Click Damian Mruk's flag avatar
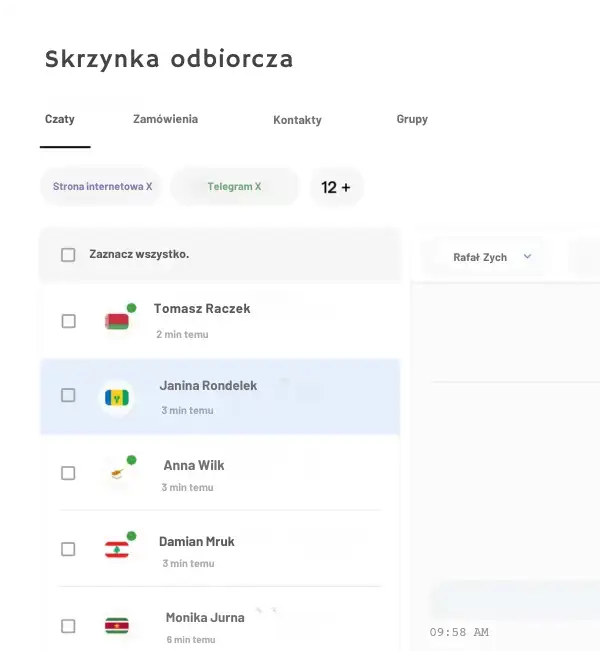 pyautogui.click(x=117, y=549)
